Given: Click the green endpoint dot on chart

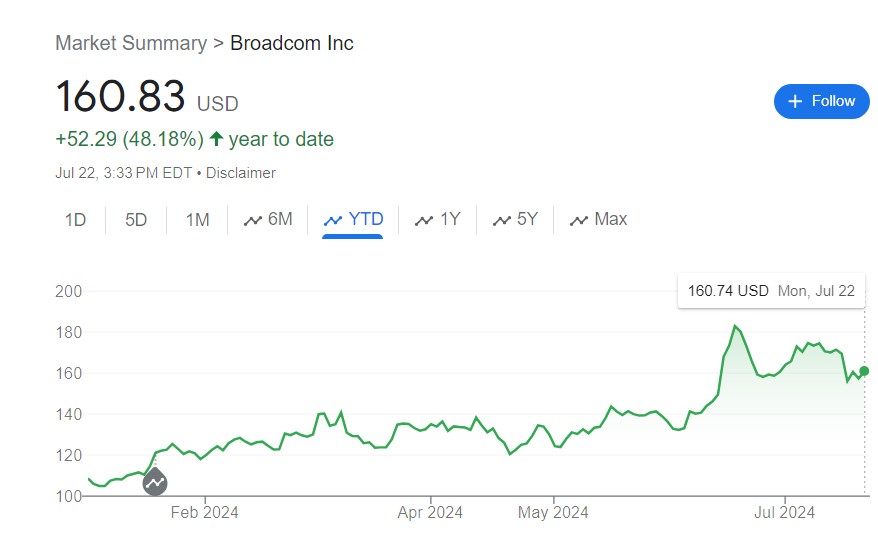Looking at the screenshot, I should tap(864, 371).
